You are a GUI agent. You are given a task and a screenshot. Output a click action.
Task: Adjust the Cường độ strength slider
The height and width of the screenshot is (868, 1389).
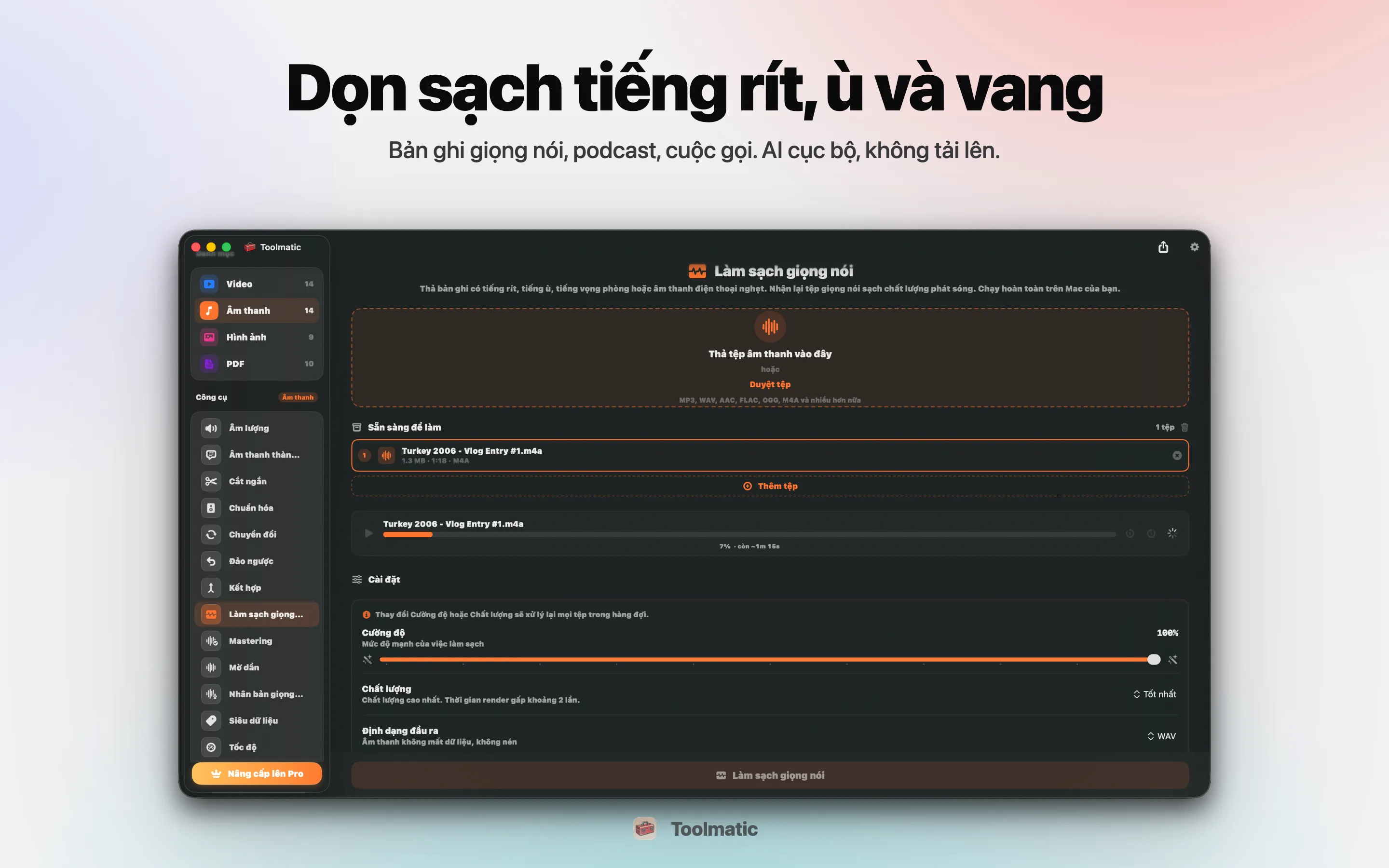click(x=770, y=660)
